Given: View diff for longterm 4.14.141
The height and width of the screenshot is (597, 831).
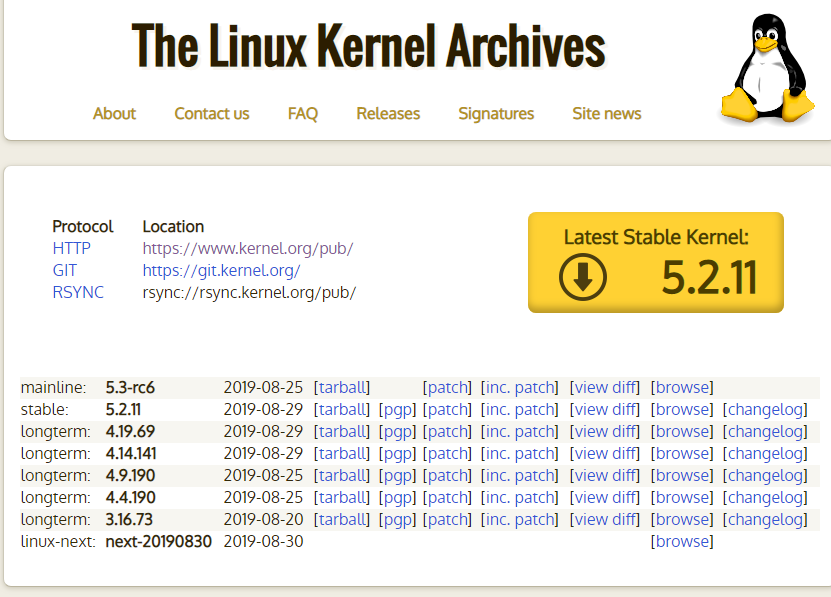Looking at the screenshot, I should [x=605, y=454].
